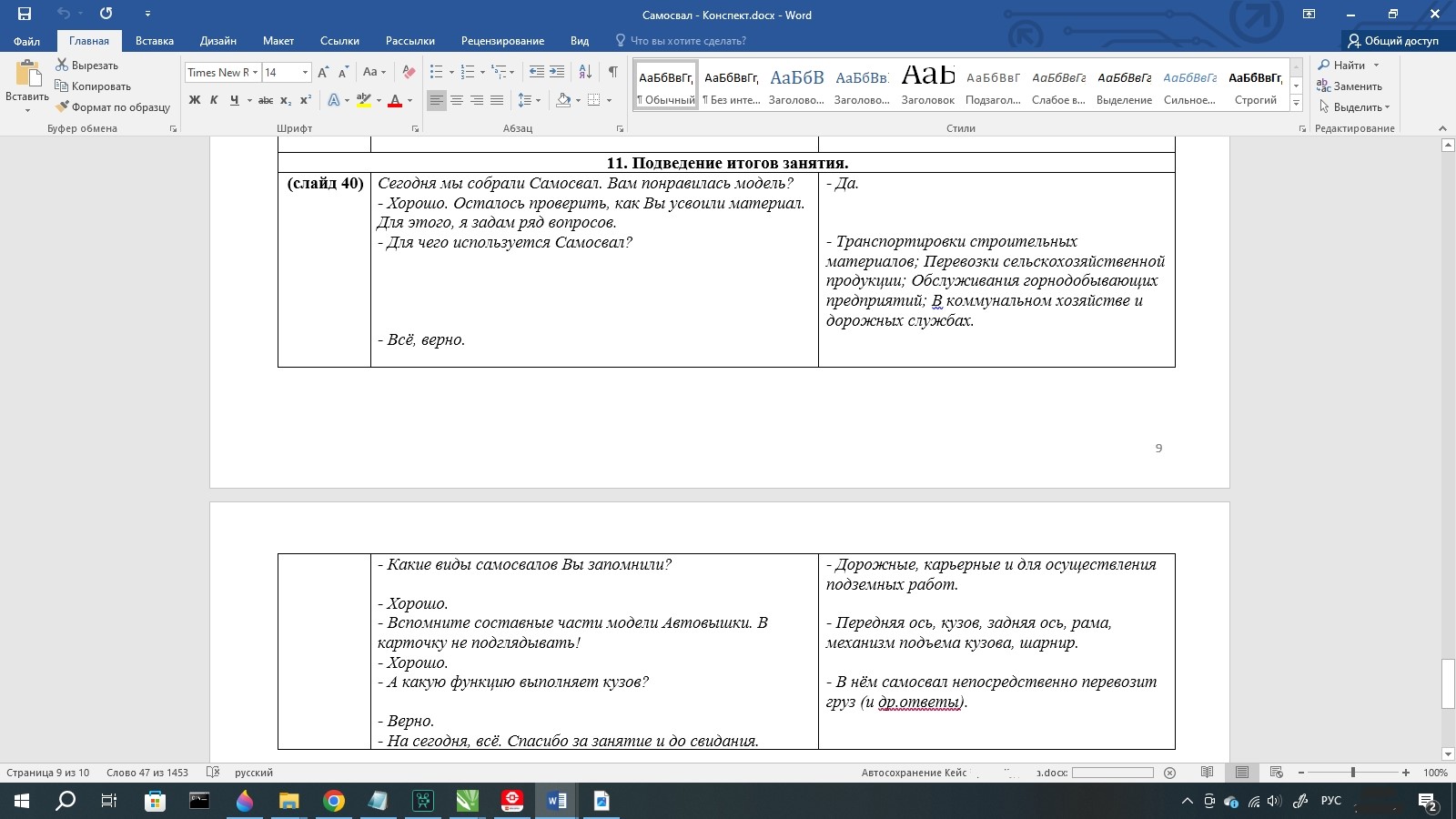Open the font size 14 dropdown

[x=305, y=72]
